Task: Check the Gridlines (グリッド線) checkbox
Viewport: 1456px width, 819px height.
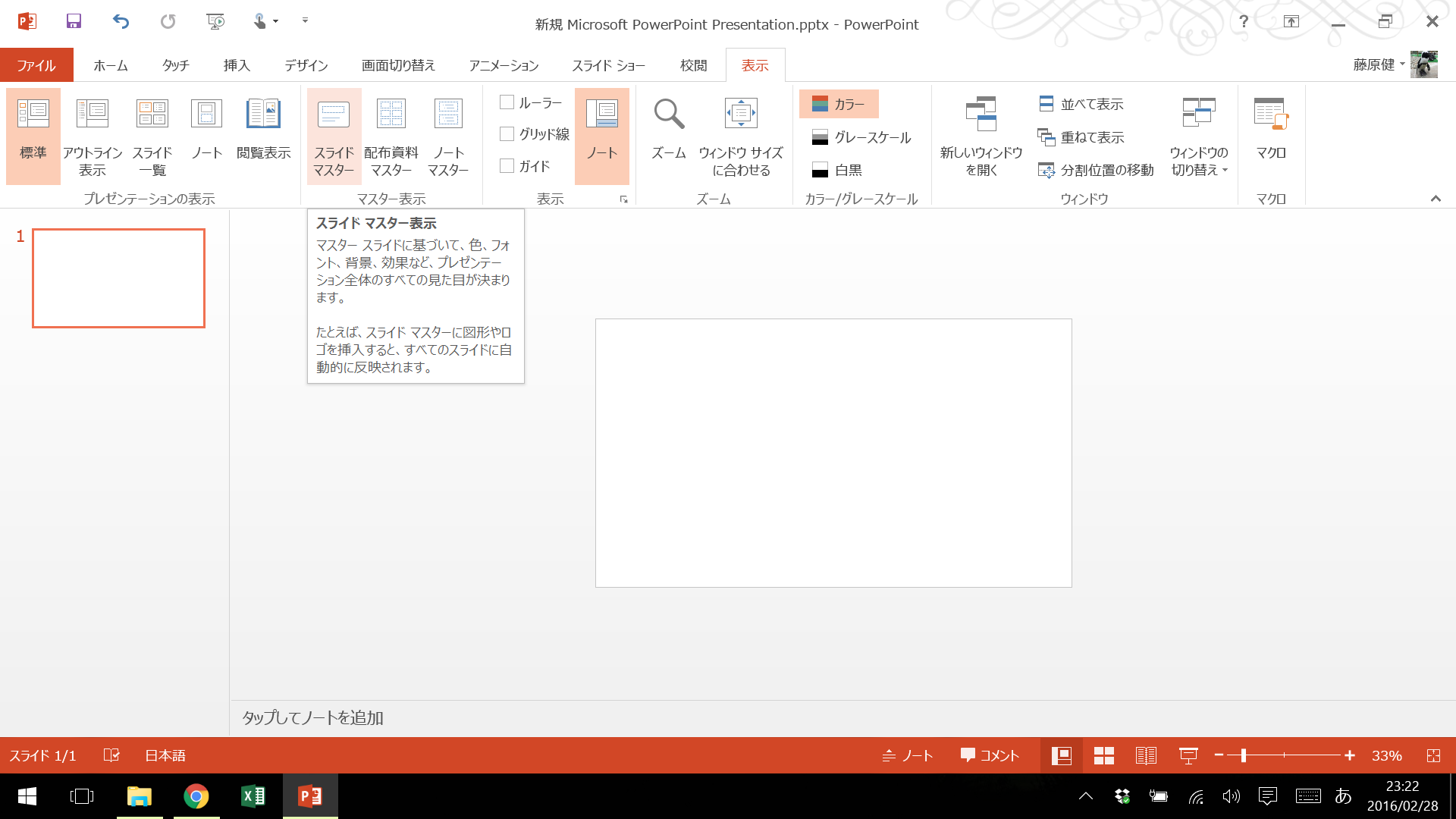Action: pyautogui.click(x=507, y=134)
